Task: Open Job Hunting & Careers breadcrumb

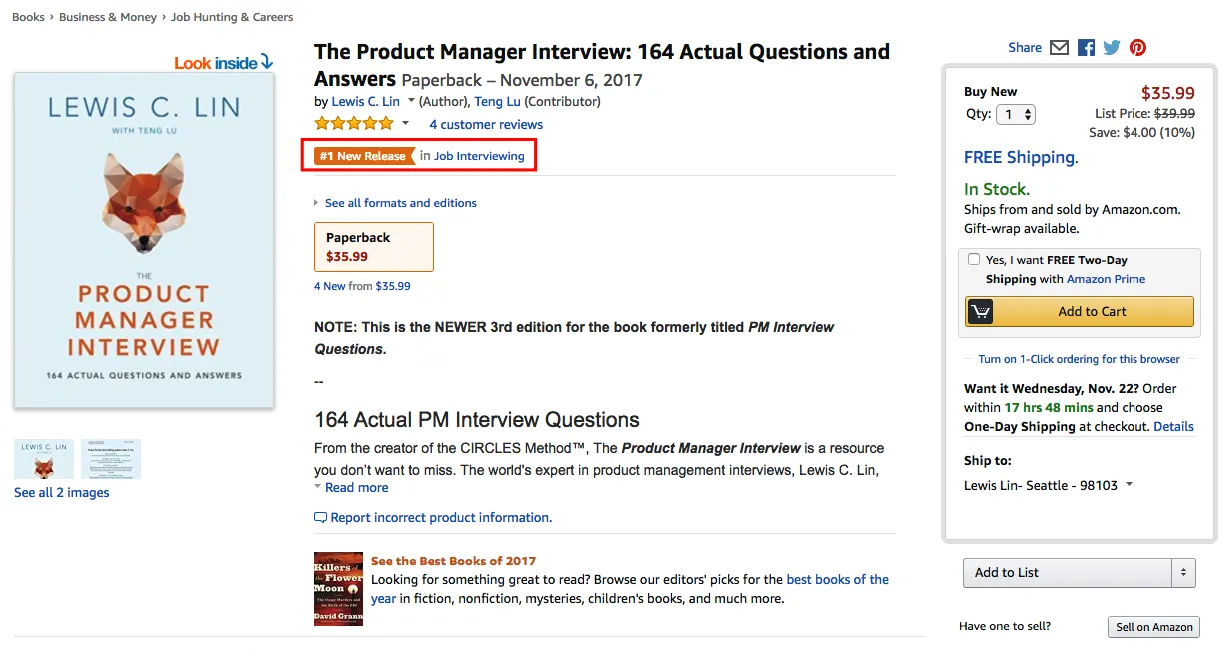Action: [232, 17]
